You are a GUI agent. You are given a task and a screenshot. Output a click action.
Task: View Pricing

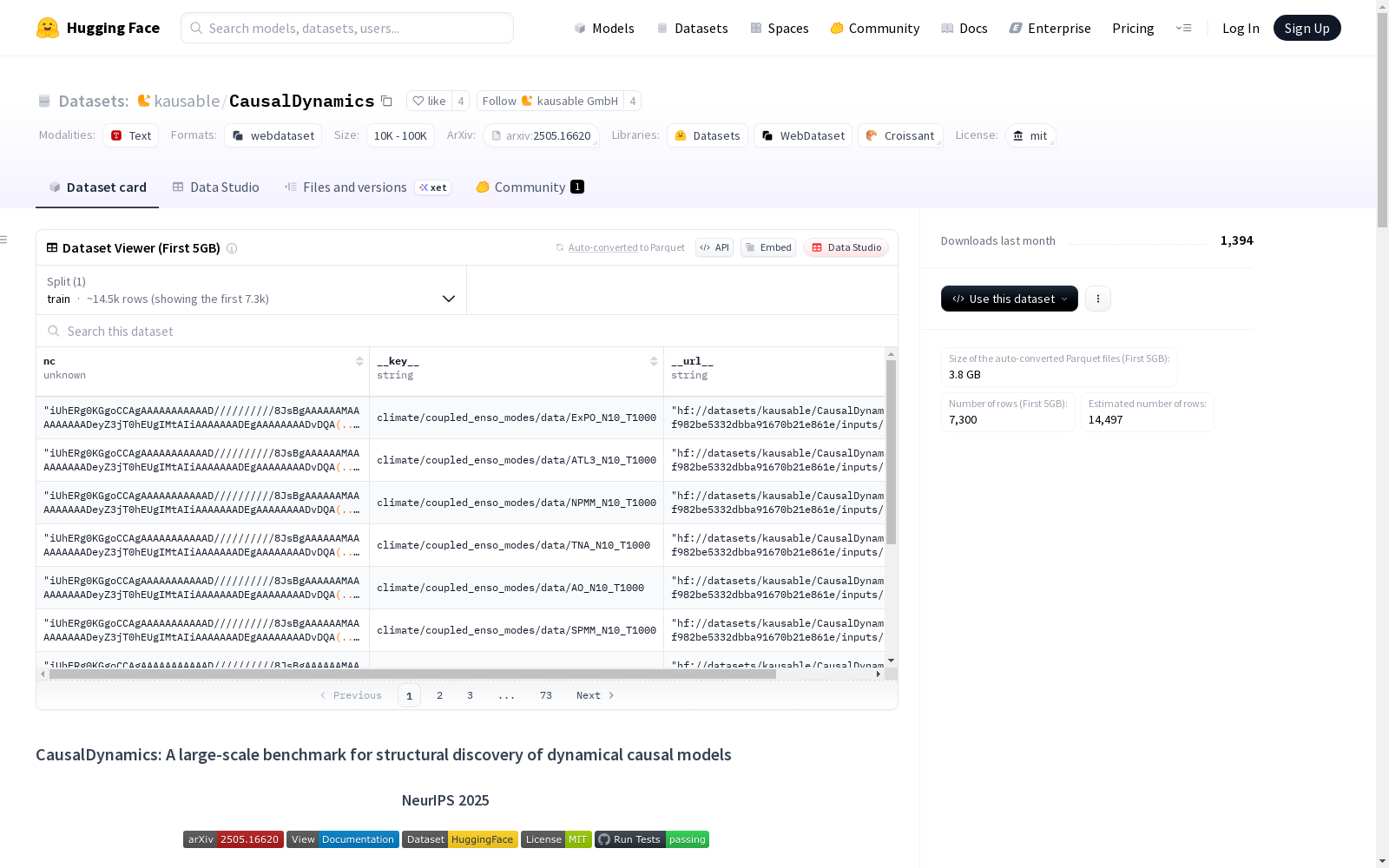click(1133, 28)
